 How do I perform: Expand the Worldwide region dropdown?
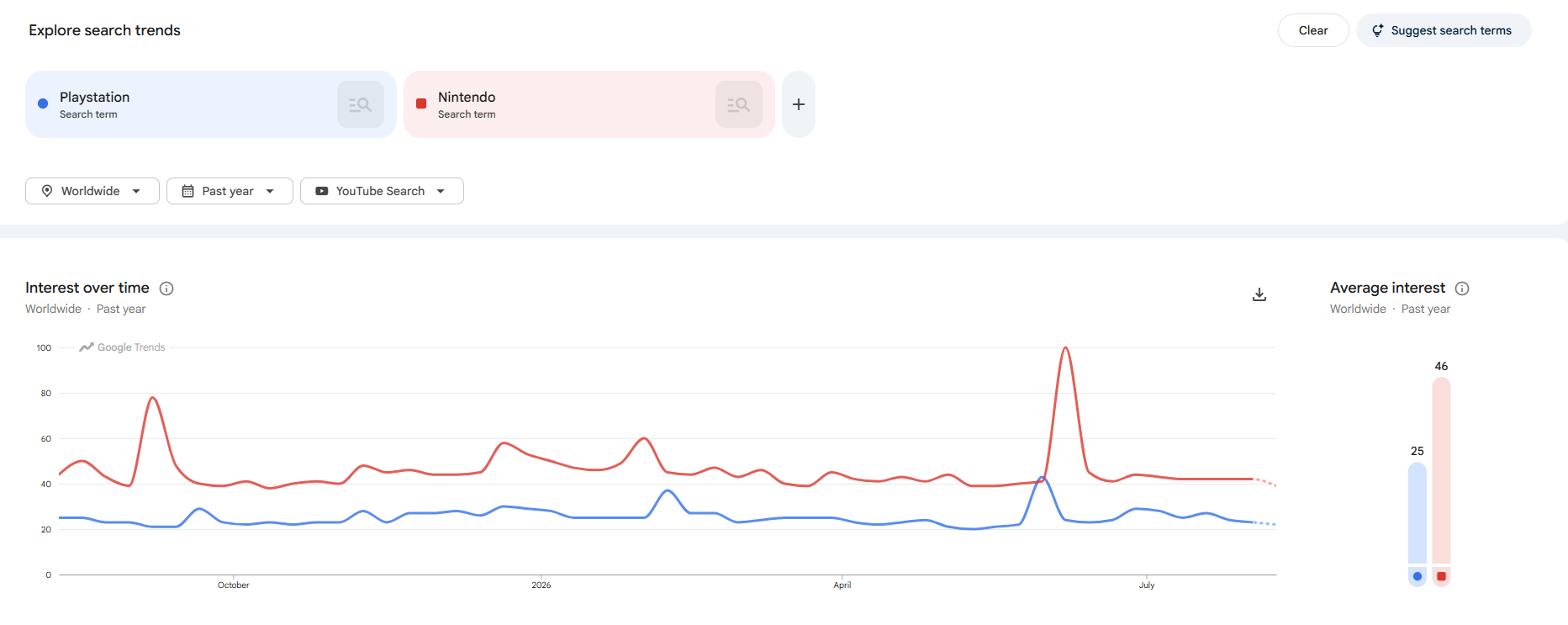[92, 191]
